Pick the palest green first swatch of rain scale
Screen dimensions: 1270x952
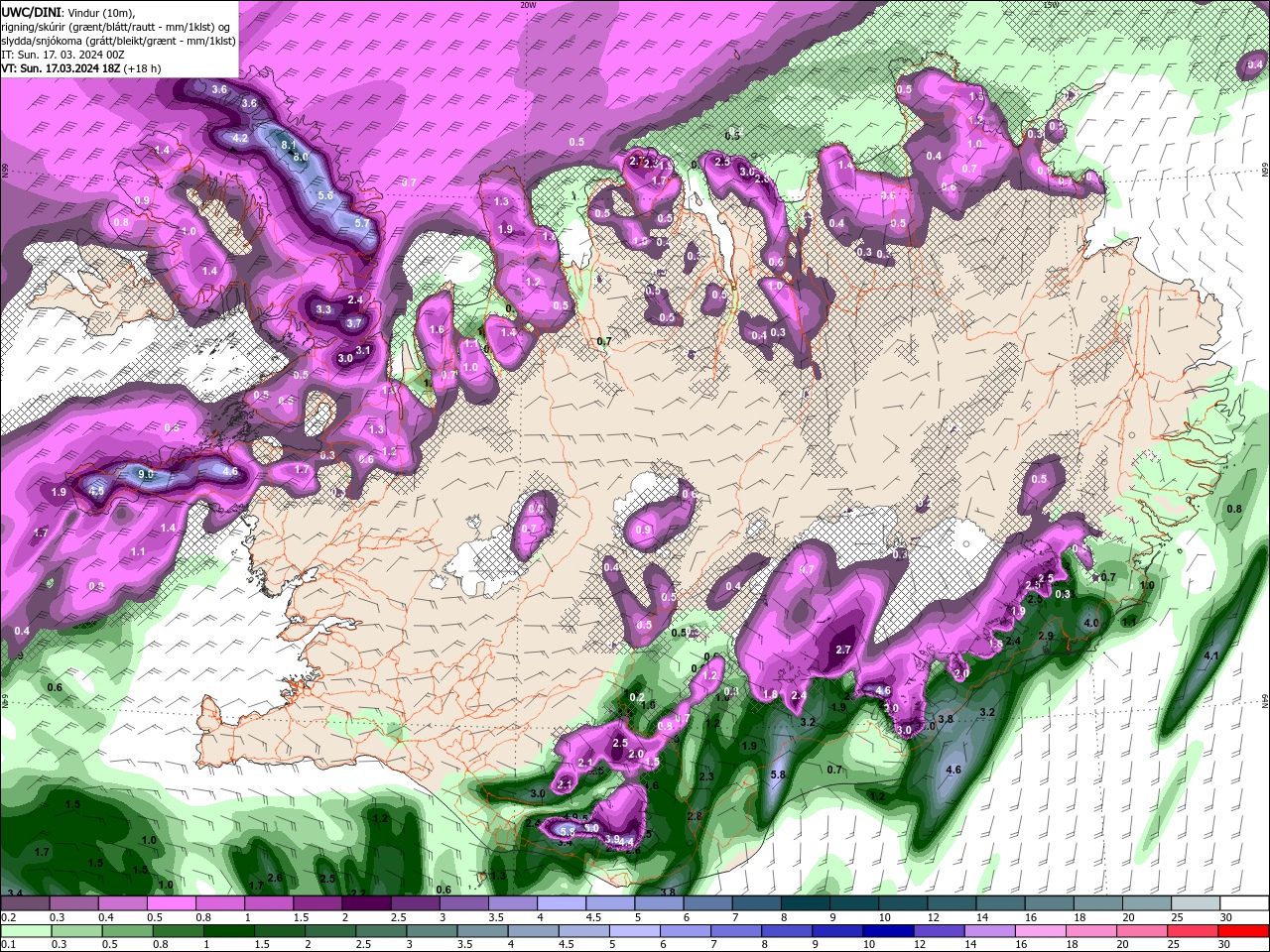point(25,930)
